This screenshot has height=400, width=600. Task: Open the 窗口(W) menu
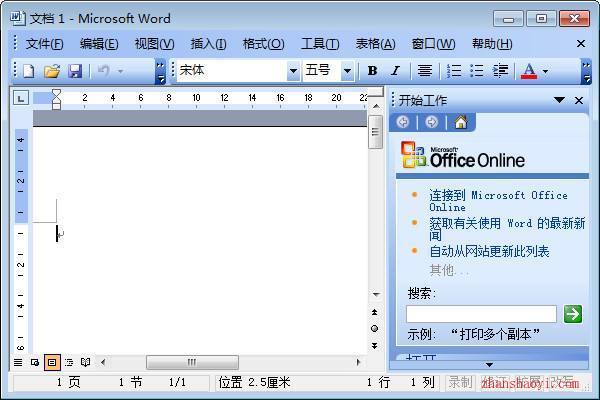coord(433,44)
